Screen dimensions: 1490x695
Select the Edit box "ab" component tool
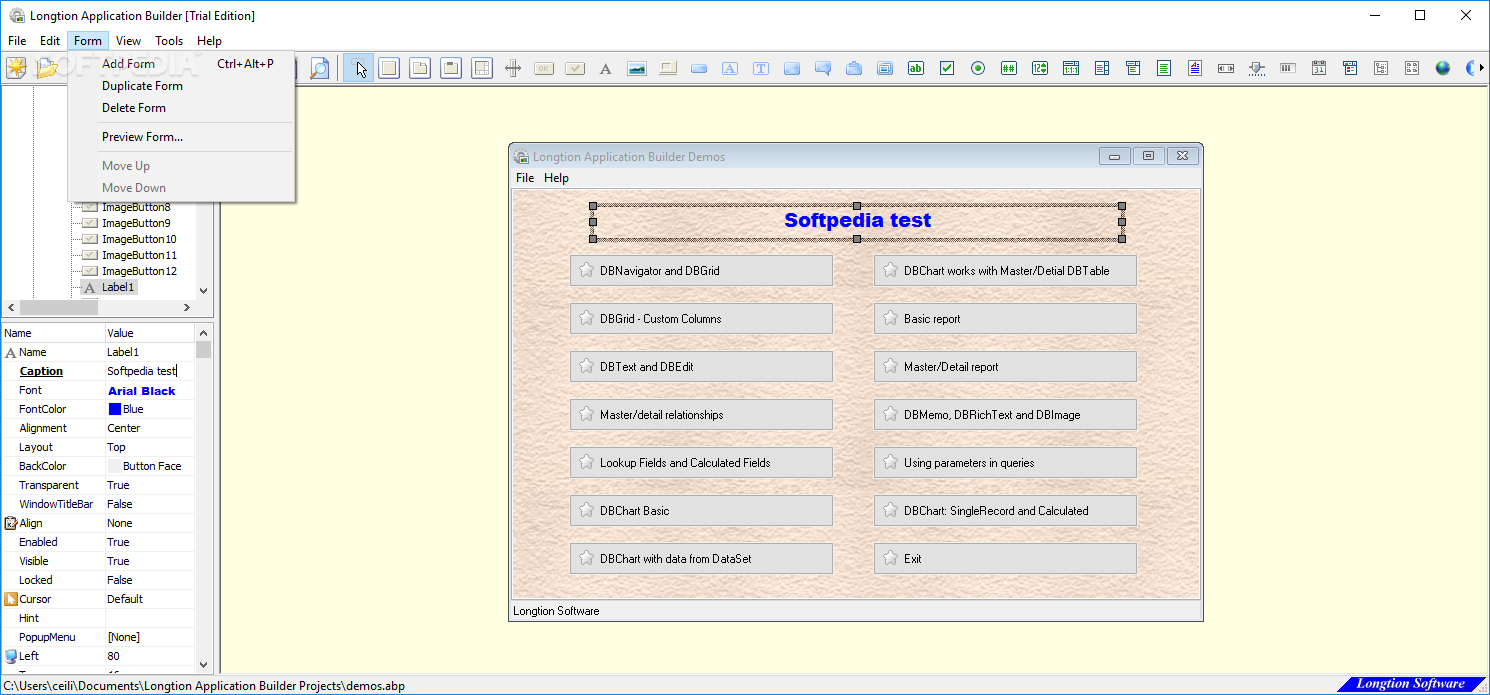pos(916,68)
